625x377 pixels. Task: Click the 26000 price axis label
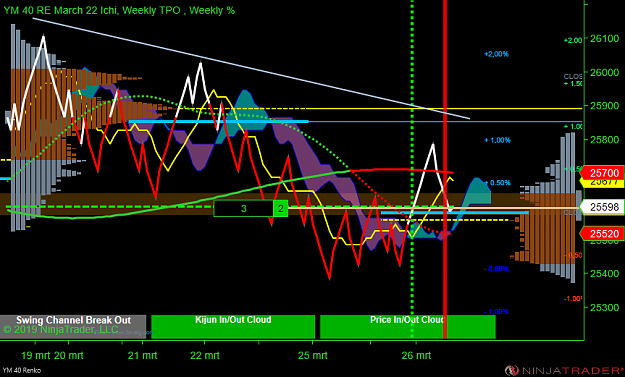604,73
